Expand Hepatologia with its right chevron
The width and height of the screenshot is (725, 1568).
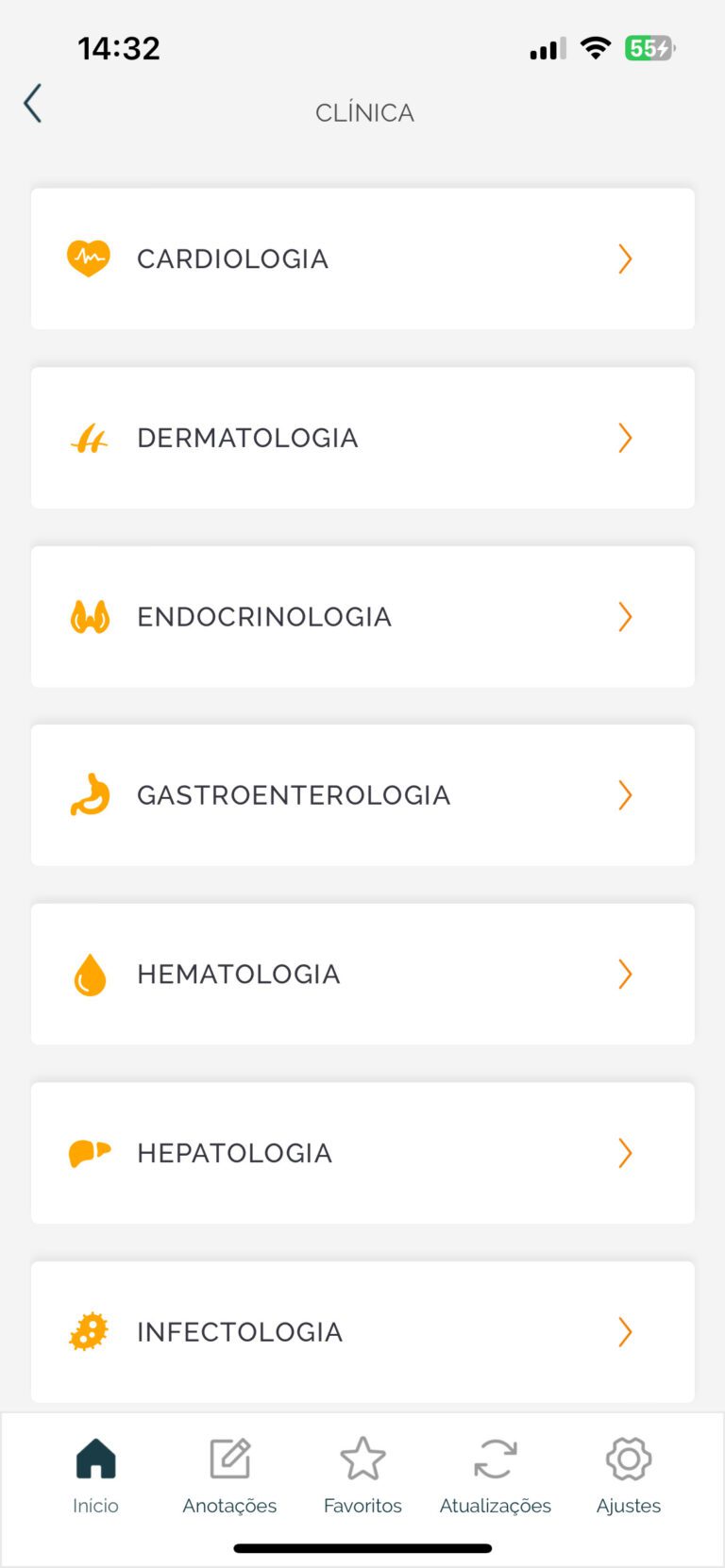tap(624, 1153)
